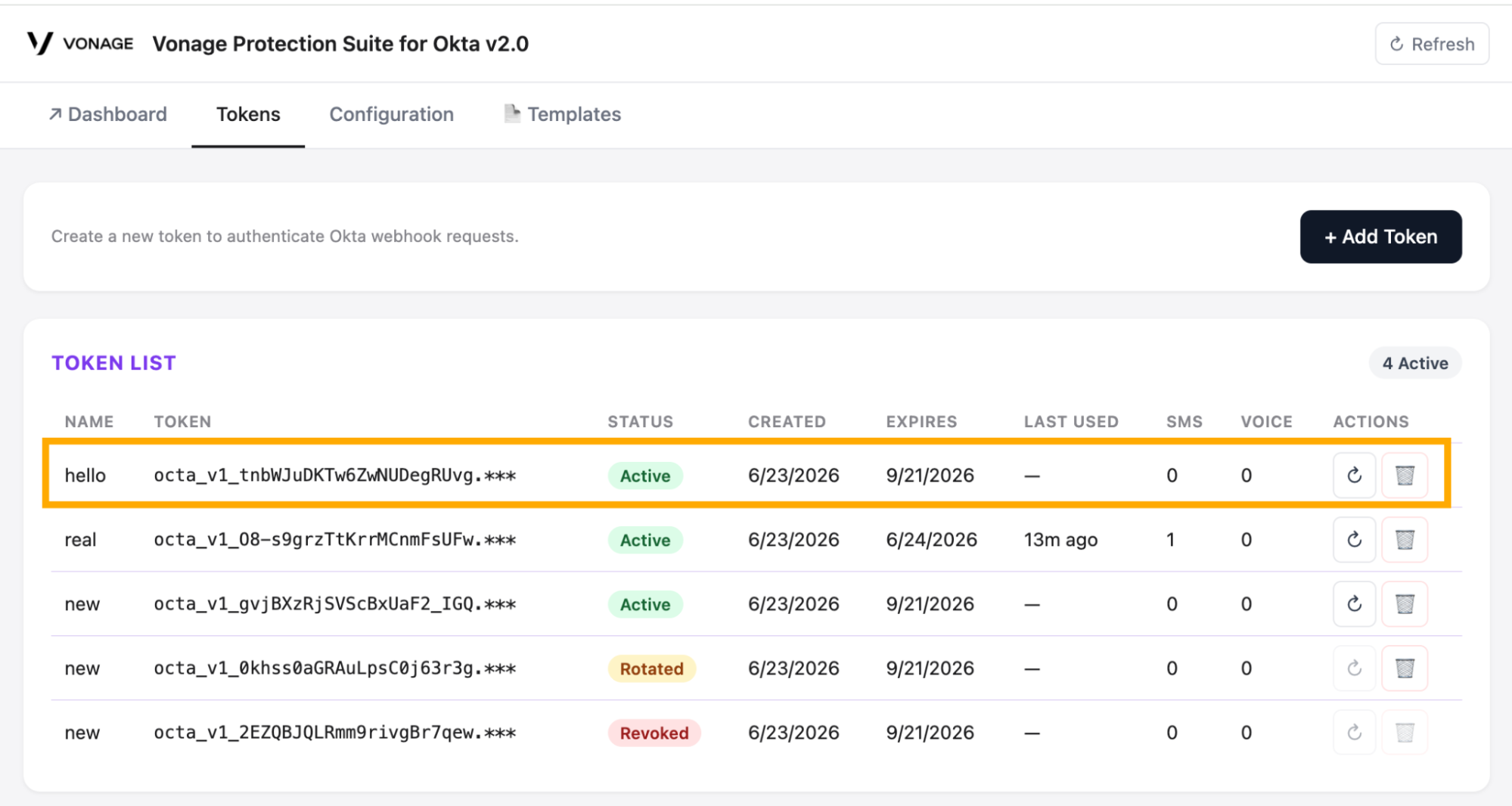The height and width of the screenshot is (806, 1512).
Task: Click the Rotated status badge
Action: click(x=651, y=668)
